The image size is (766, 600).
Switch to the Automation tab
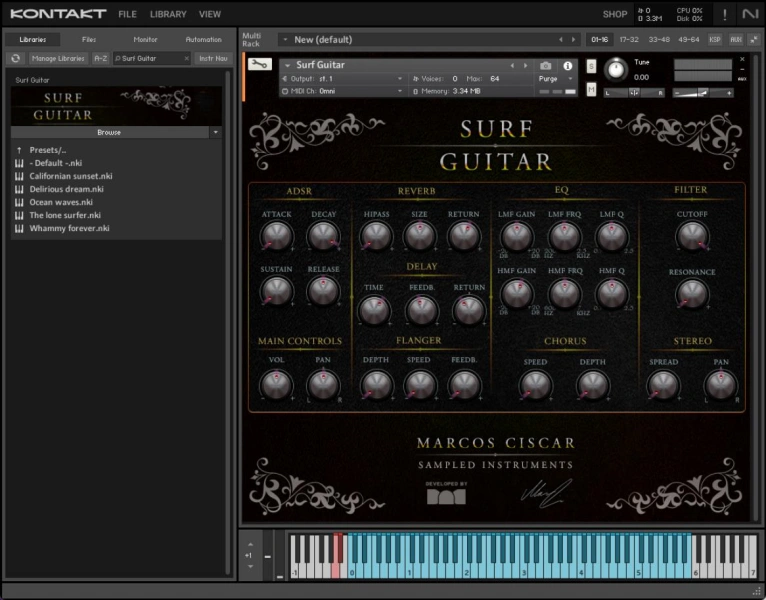point(203,39)
